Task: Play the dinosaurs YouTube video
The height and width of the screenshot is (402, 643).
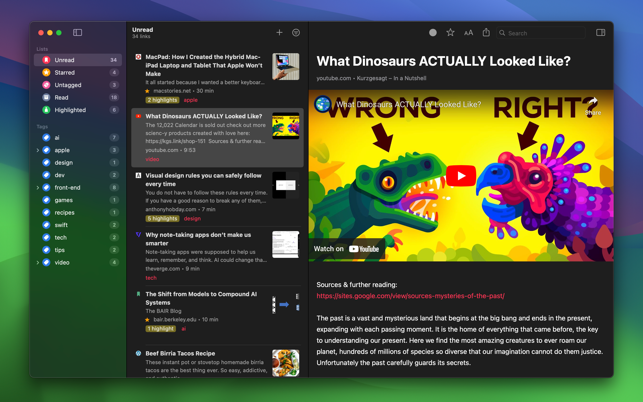Action: (460, 176)
